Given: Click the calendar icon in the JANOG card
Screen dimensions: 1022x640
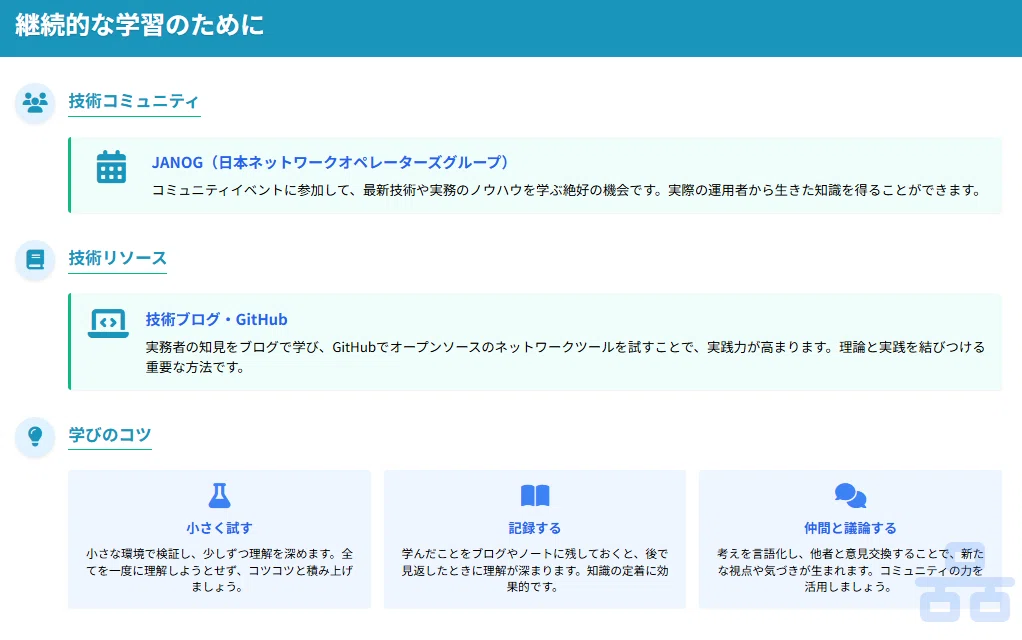Looking at the screenshot, I should 111,167.
